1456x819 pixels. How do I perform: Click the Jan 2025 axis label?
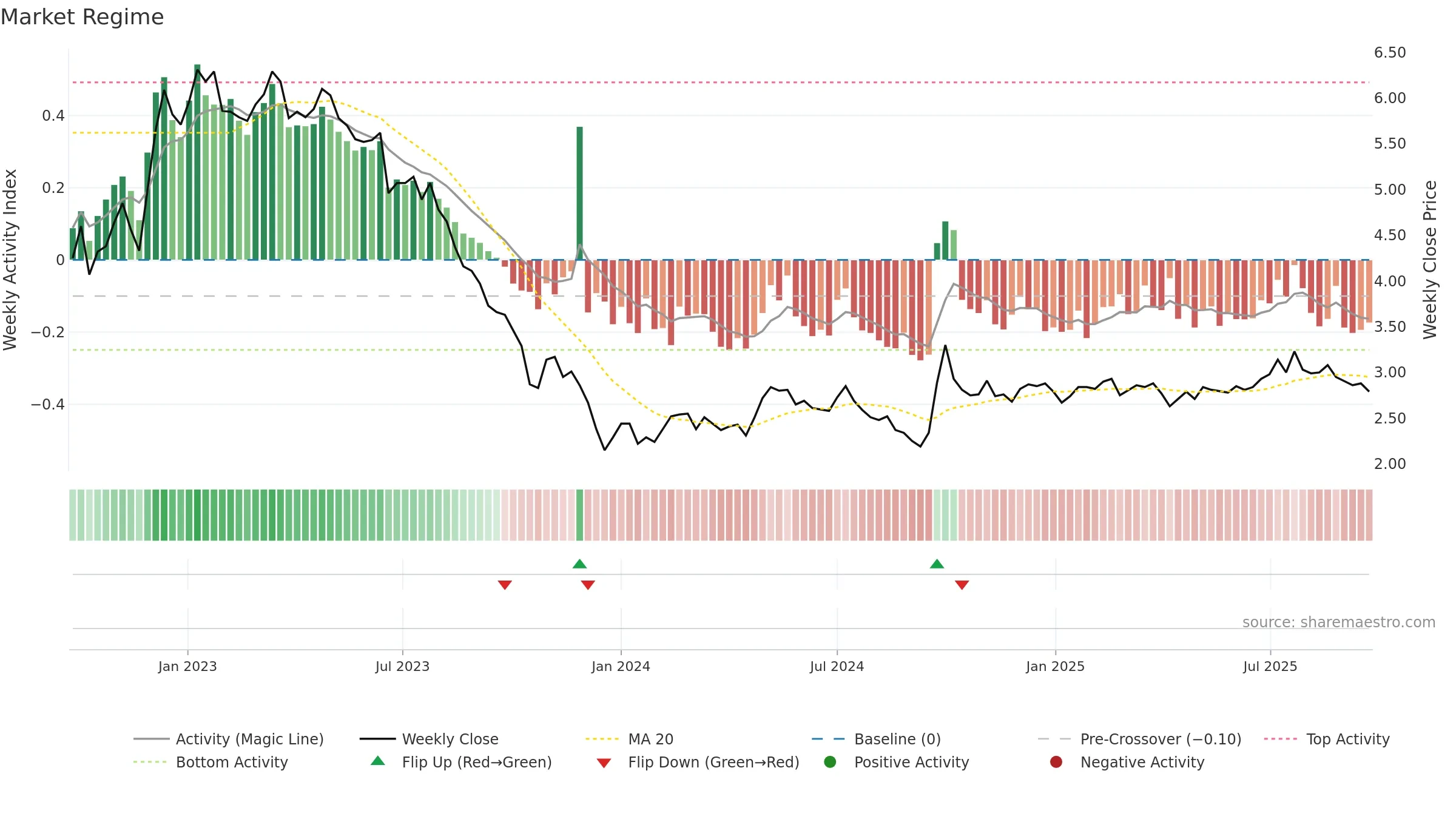pyautogui.click(x=1055, y=666)
